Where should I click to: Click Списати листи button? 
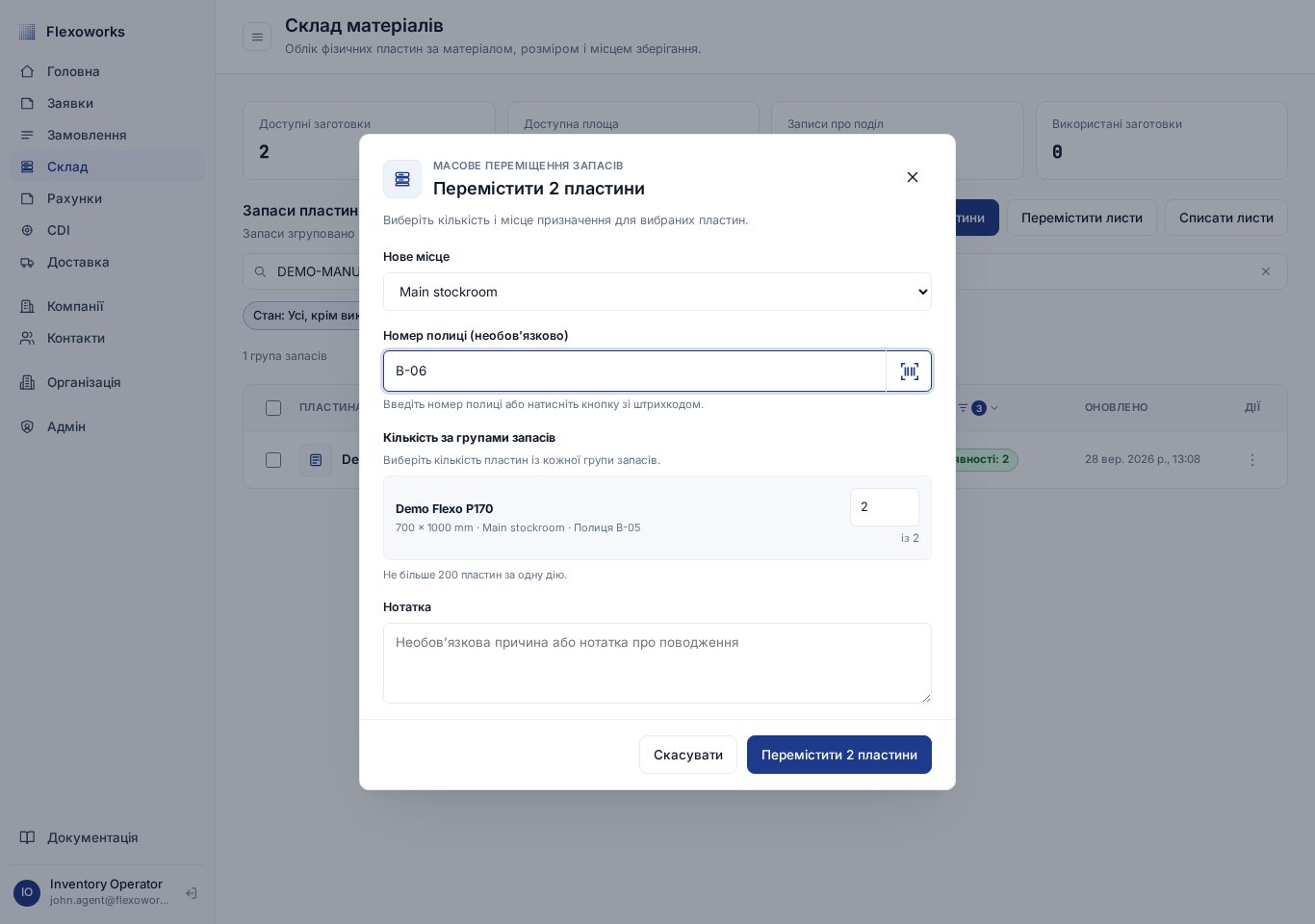[x=1226, y=218]
